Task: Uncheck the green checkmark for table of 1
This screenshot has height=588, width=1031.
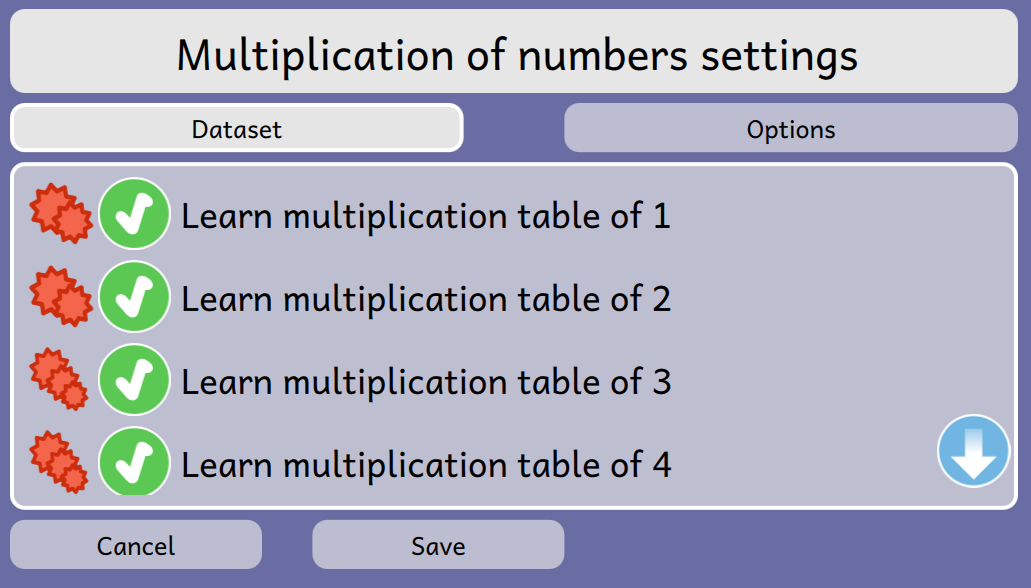Action: point(134,214)
